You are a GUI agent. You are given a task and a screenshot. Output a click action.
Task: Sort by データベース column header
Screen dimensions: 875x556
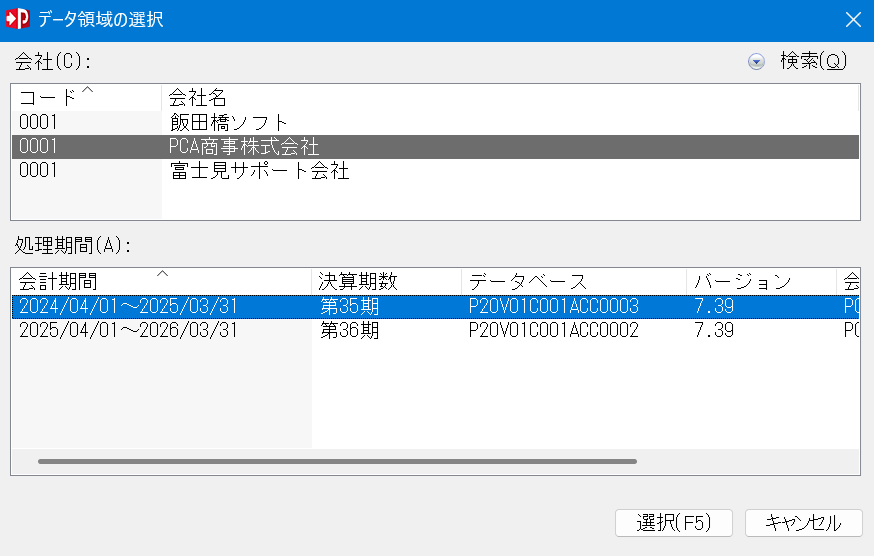coord(574,281)
